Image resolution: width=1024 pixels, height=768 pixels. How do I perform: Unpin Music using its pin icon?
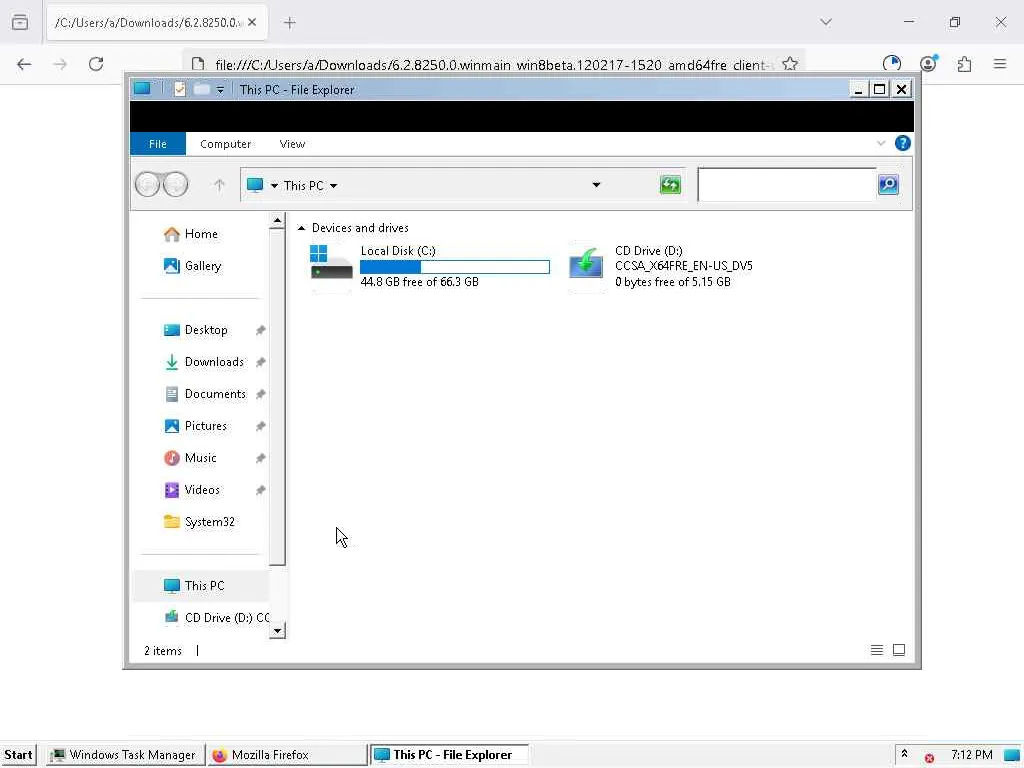point(261,458)
